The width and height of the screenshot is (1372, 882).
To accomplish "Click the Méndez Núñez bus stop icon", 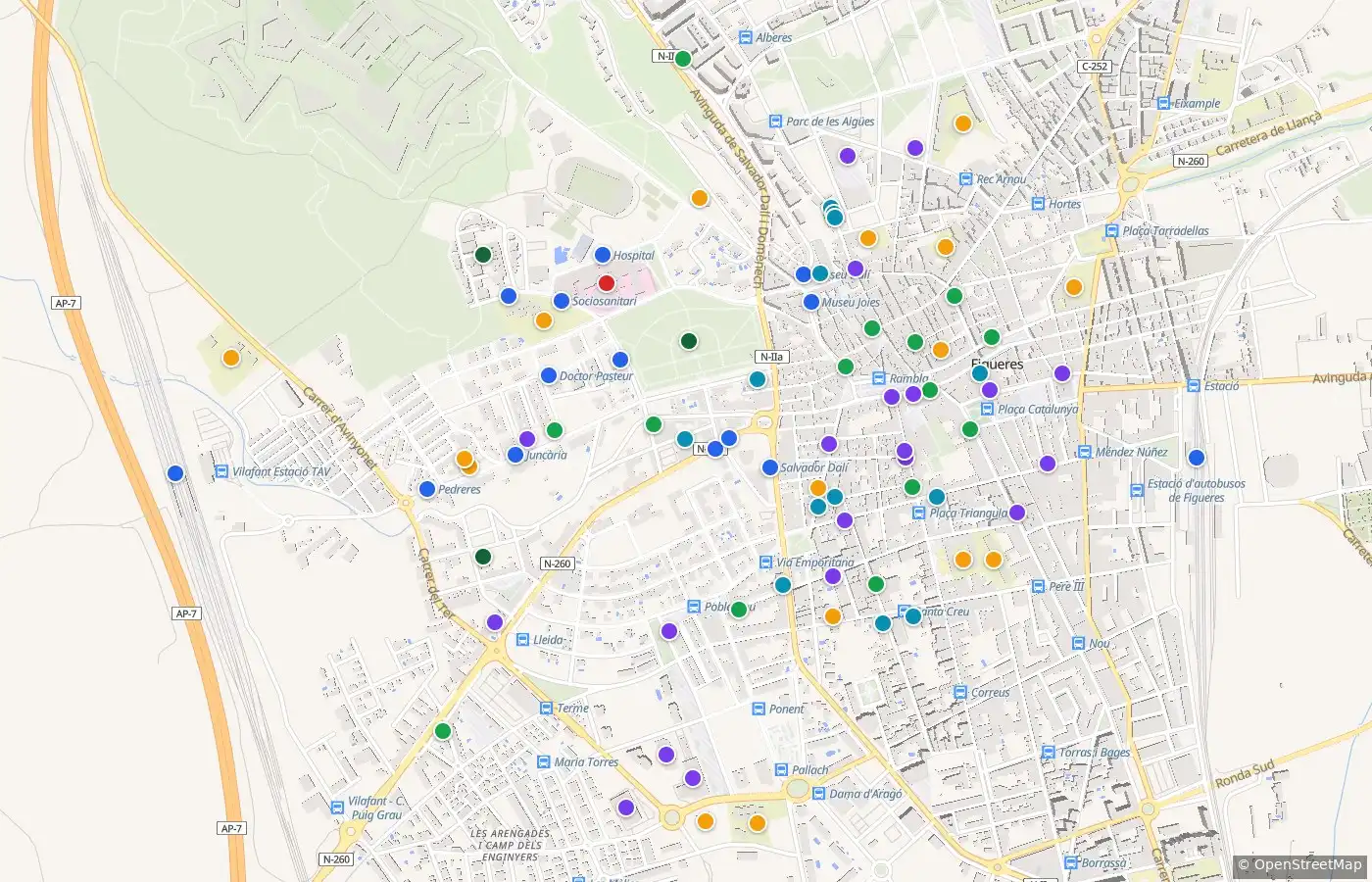I will pos(1084,452).
